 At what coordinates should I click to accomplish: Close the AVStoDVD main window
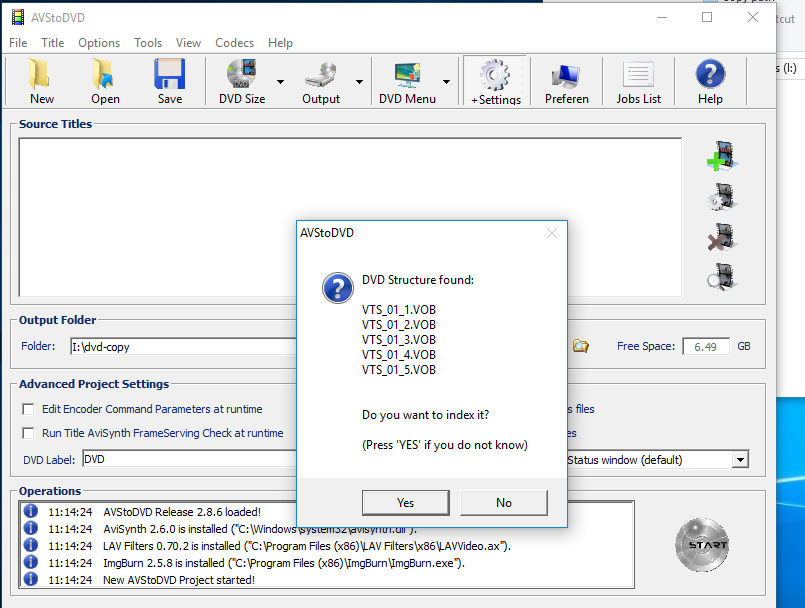tap(753, 17)
